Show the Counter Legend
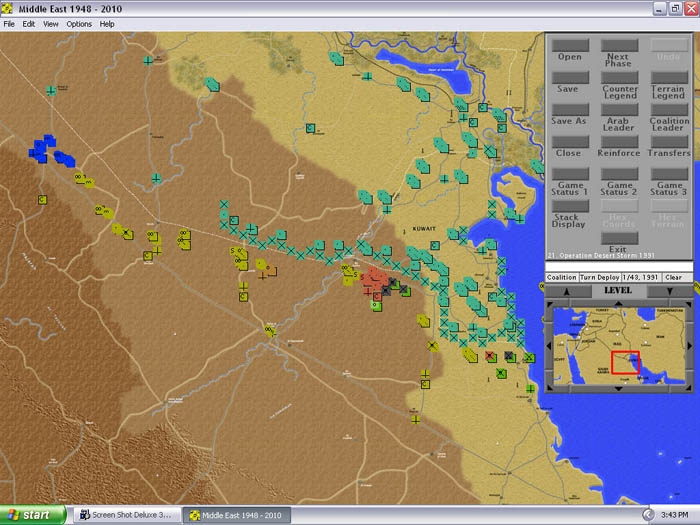 coord(619,78)
